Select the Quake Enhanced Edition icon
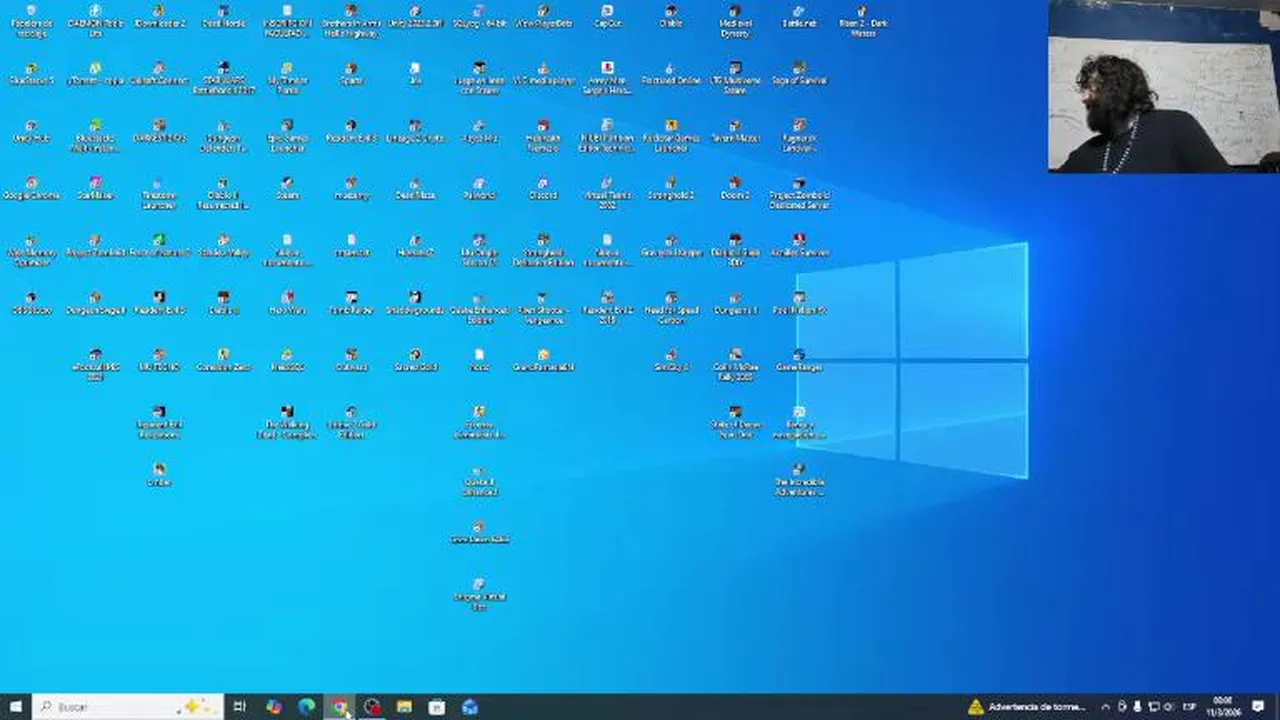 479,308
